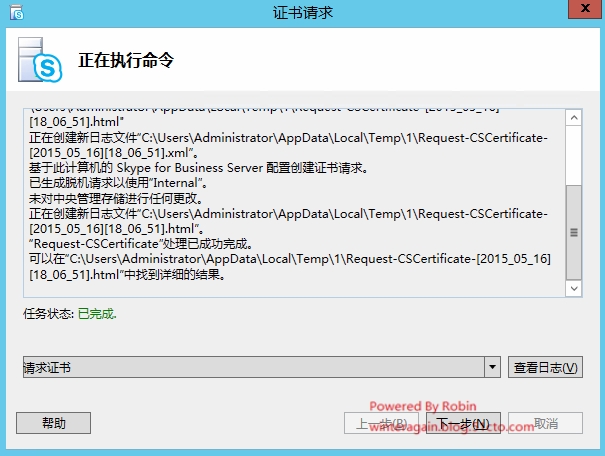605x456 pixels.
Task: Click the line mentioning Skype for Business Server
Action: click(199, 168)
